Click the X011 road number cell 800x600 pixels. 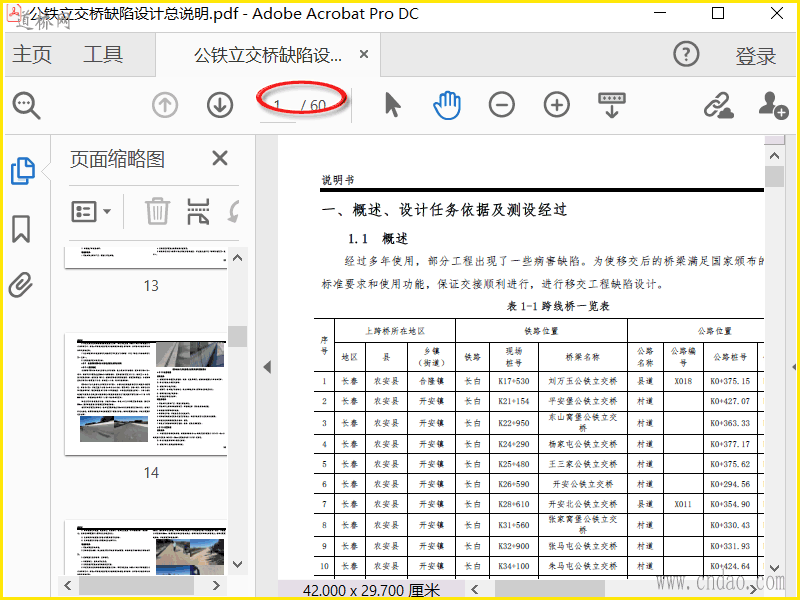coord(683,504)
